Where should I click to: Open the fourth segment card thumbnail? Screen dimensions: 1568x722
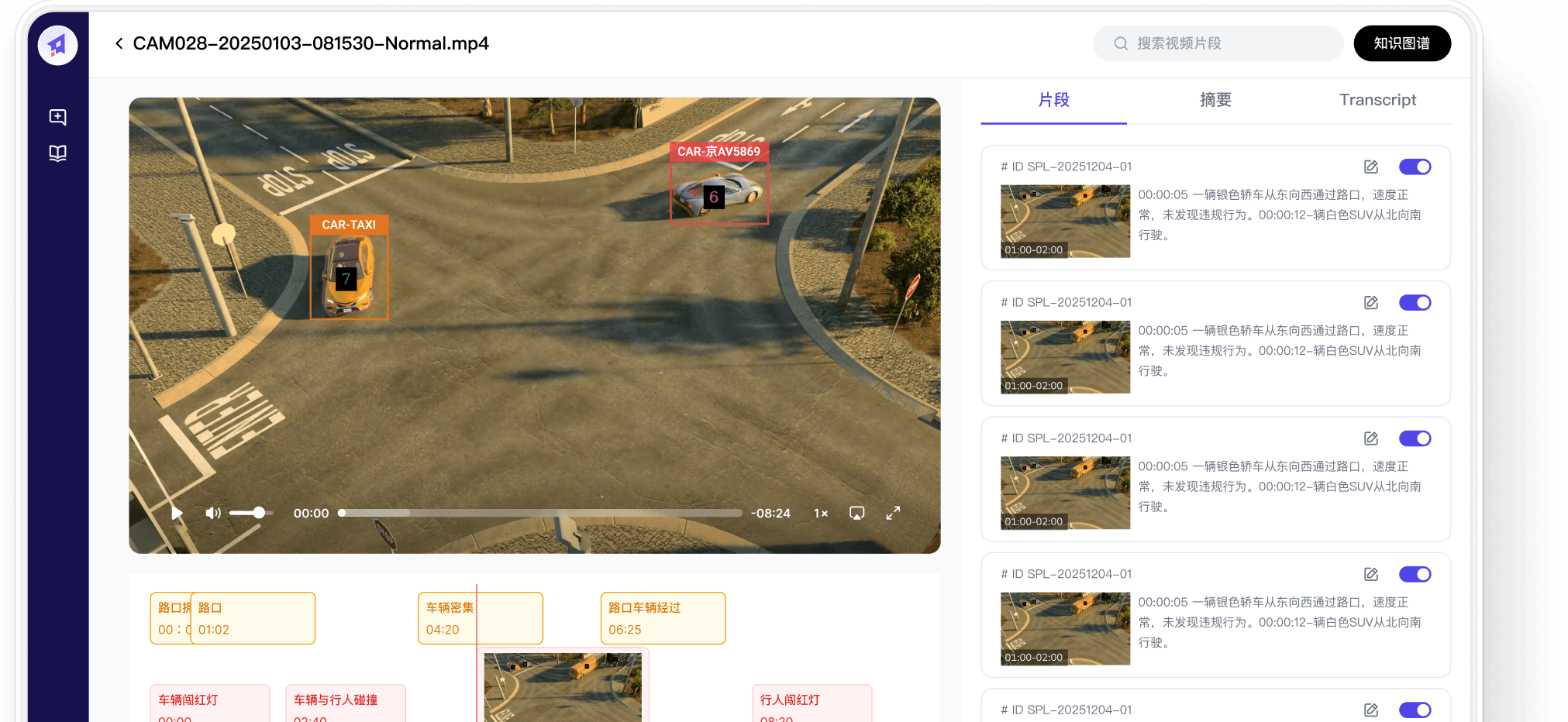tap(1065, 628)
